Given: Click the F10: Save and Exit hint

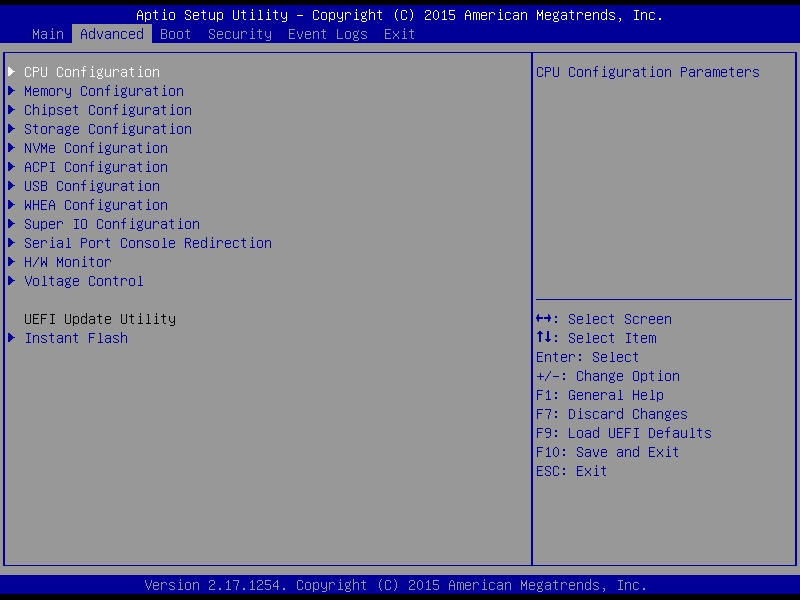Looking at the screenshot, I should pyautogui.click(x=607, y=452).
